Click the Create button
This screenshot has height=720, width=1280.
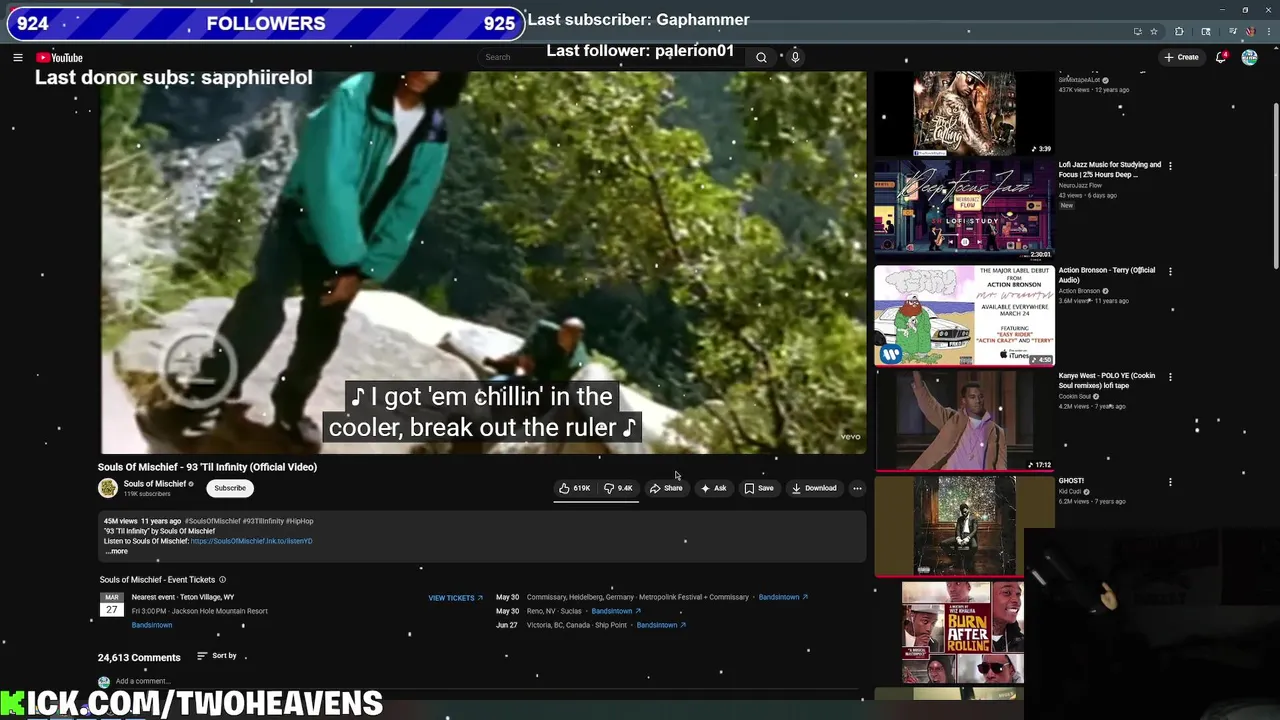pyautogui.click(x=1181, y=57)
